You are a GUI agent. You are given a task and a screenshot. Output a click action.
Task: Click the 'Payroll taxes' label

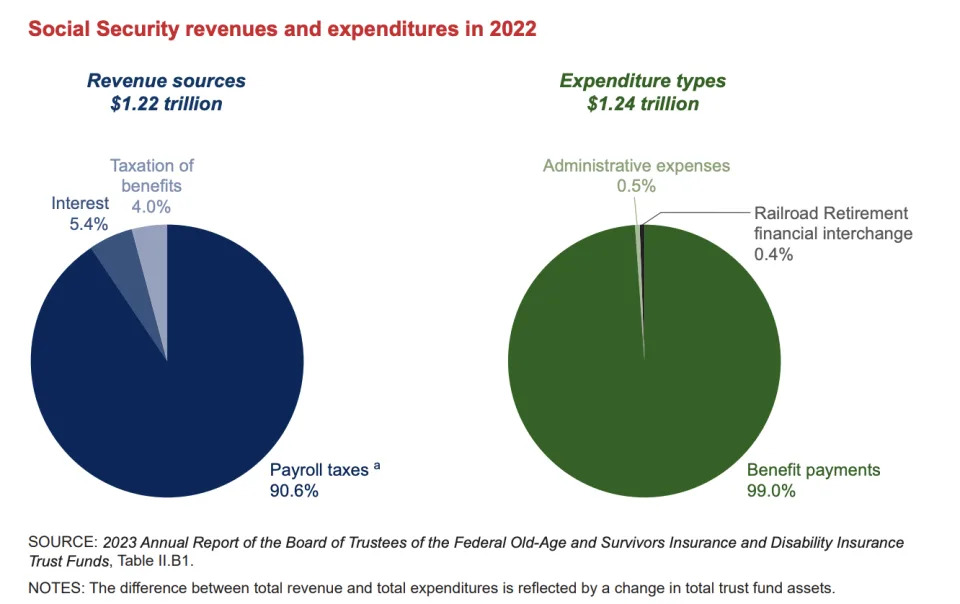319,470
